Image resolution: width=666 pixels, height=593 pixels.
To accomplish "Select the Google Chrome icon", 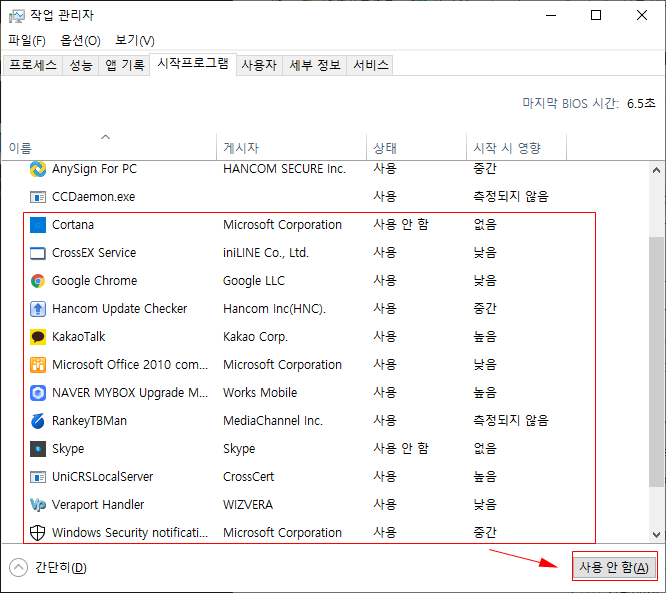I will [38, 281].
